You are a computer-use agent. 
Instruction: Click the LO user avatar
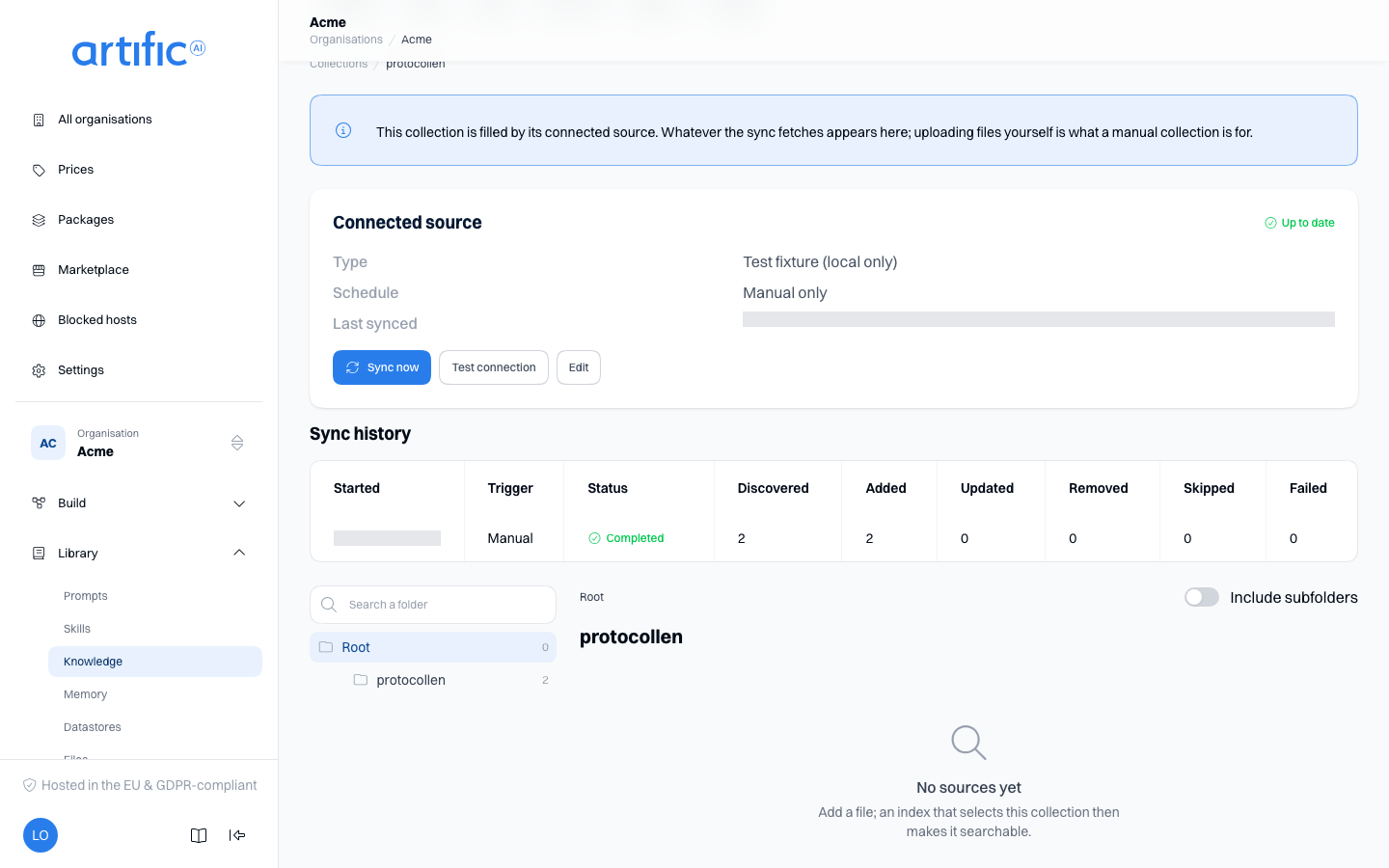41,835
